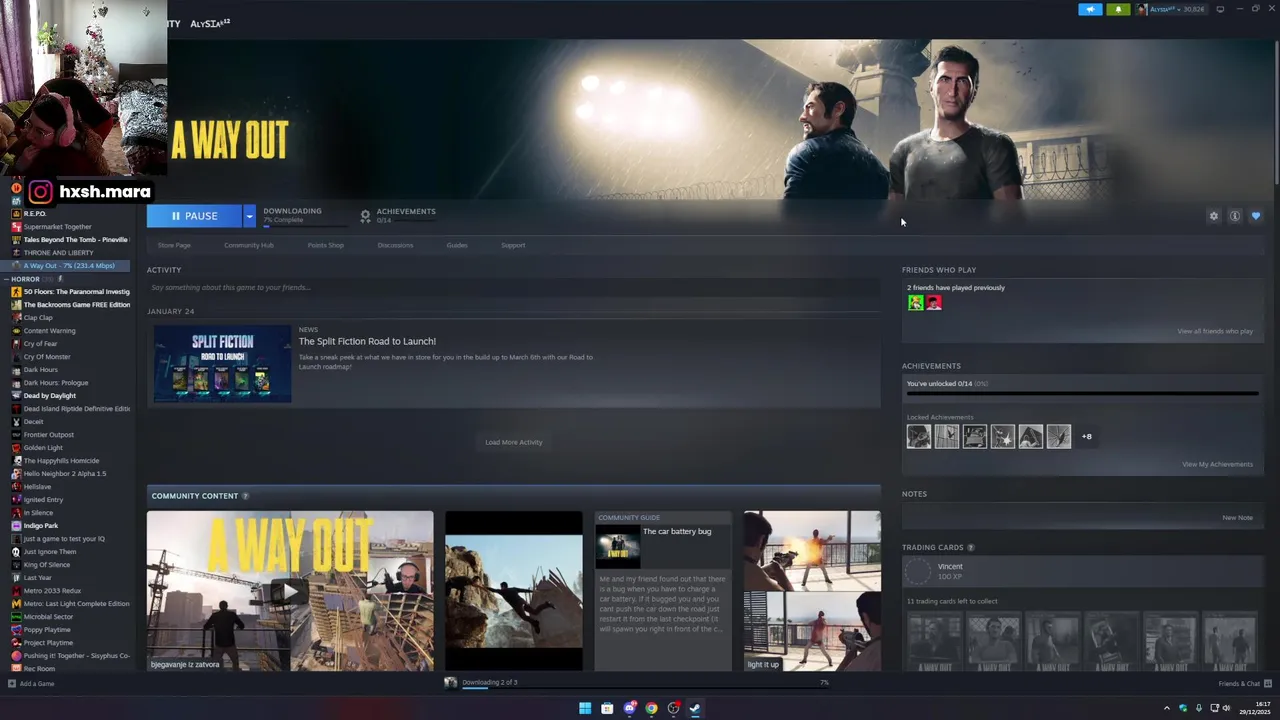The height and width of the screenshot is (720, 1280).
Task: Select the fourth locked achievement icon
Action: point(1003,436)
